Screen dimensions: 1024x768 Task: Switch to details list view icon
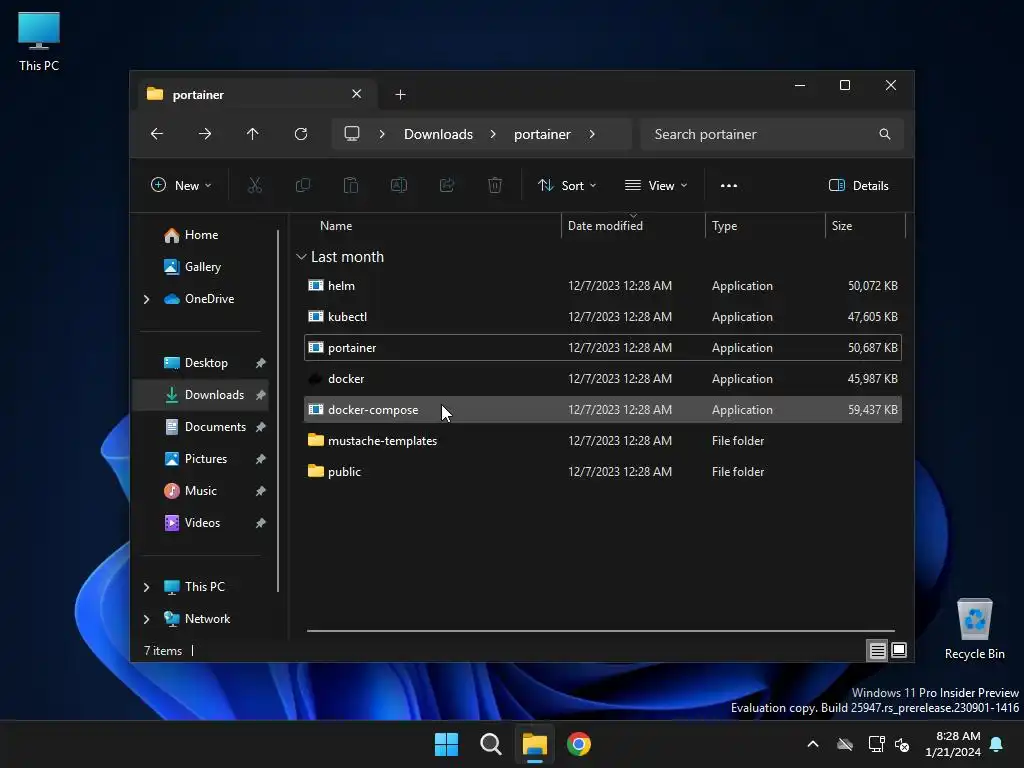877,650
